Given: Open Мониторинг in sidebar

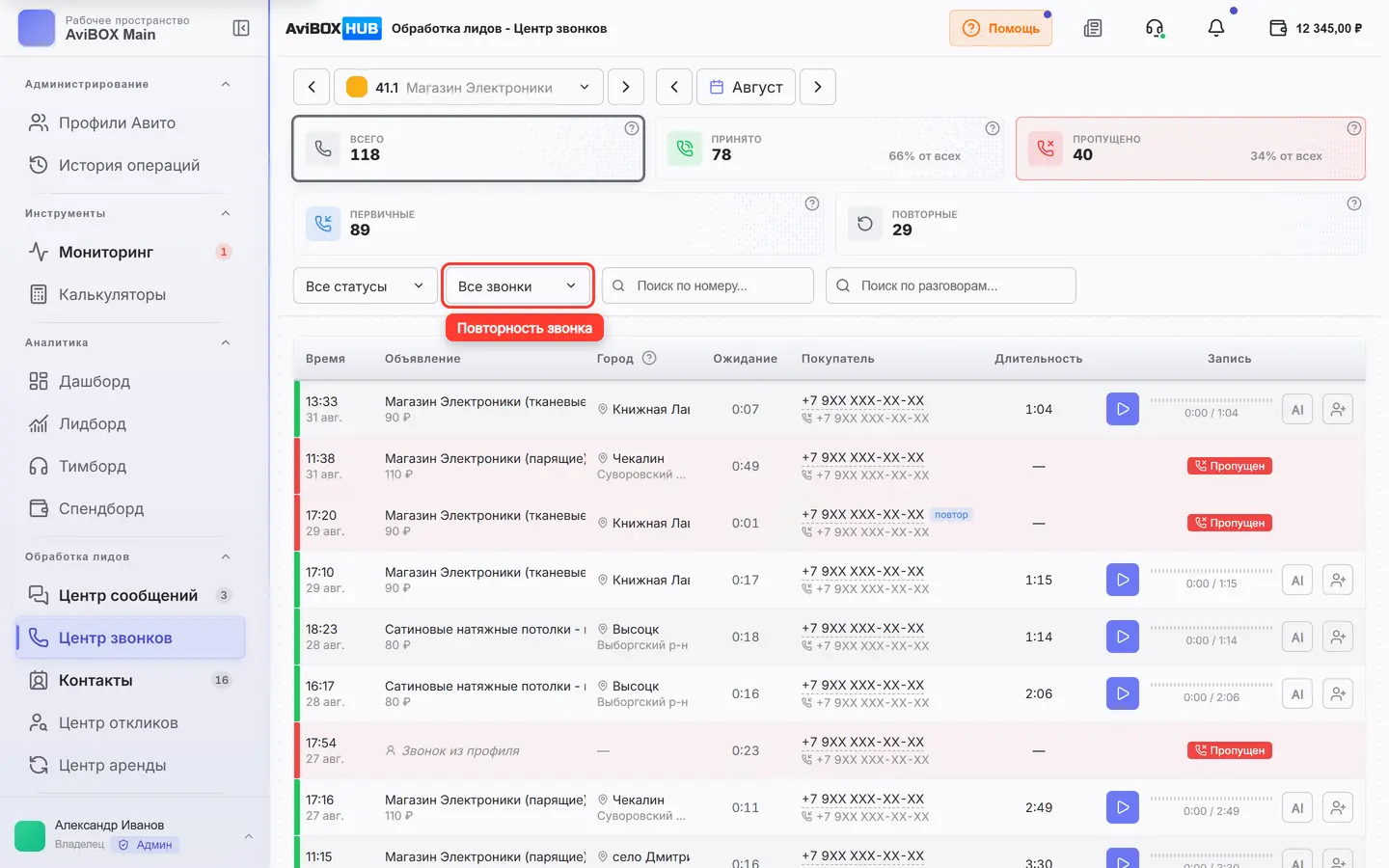Looking at the screenshot, I should [130, 252].
